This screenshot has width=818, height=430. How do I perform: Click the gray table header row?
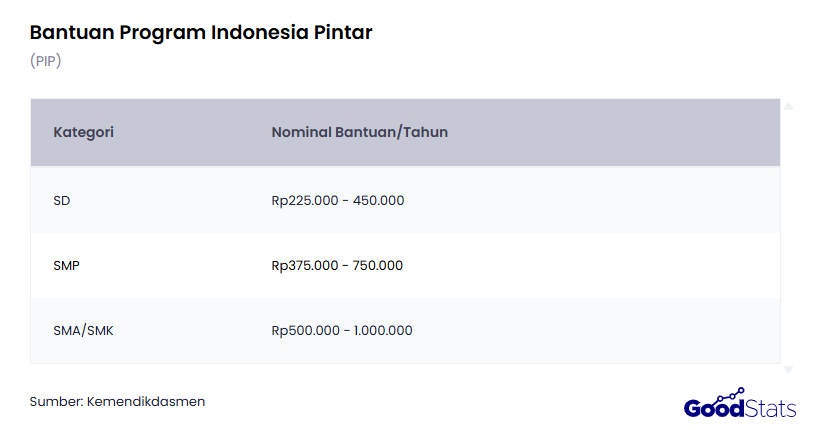pyautogui.click(x=600, y=132)
